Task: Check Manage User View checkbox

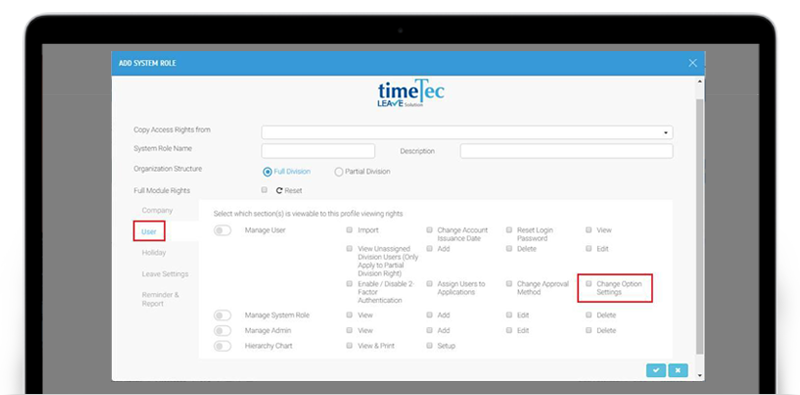Action: (589, 230)
